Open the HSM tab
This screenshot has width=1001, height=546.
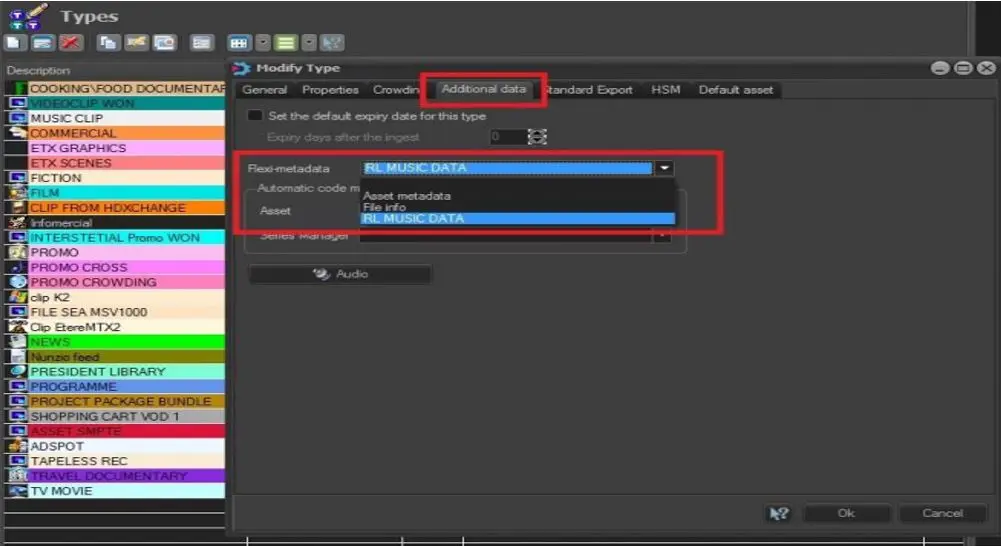pos(665,90)
